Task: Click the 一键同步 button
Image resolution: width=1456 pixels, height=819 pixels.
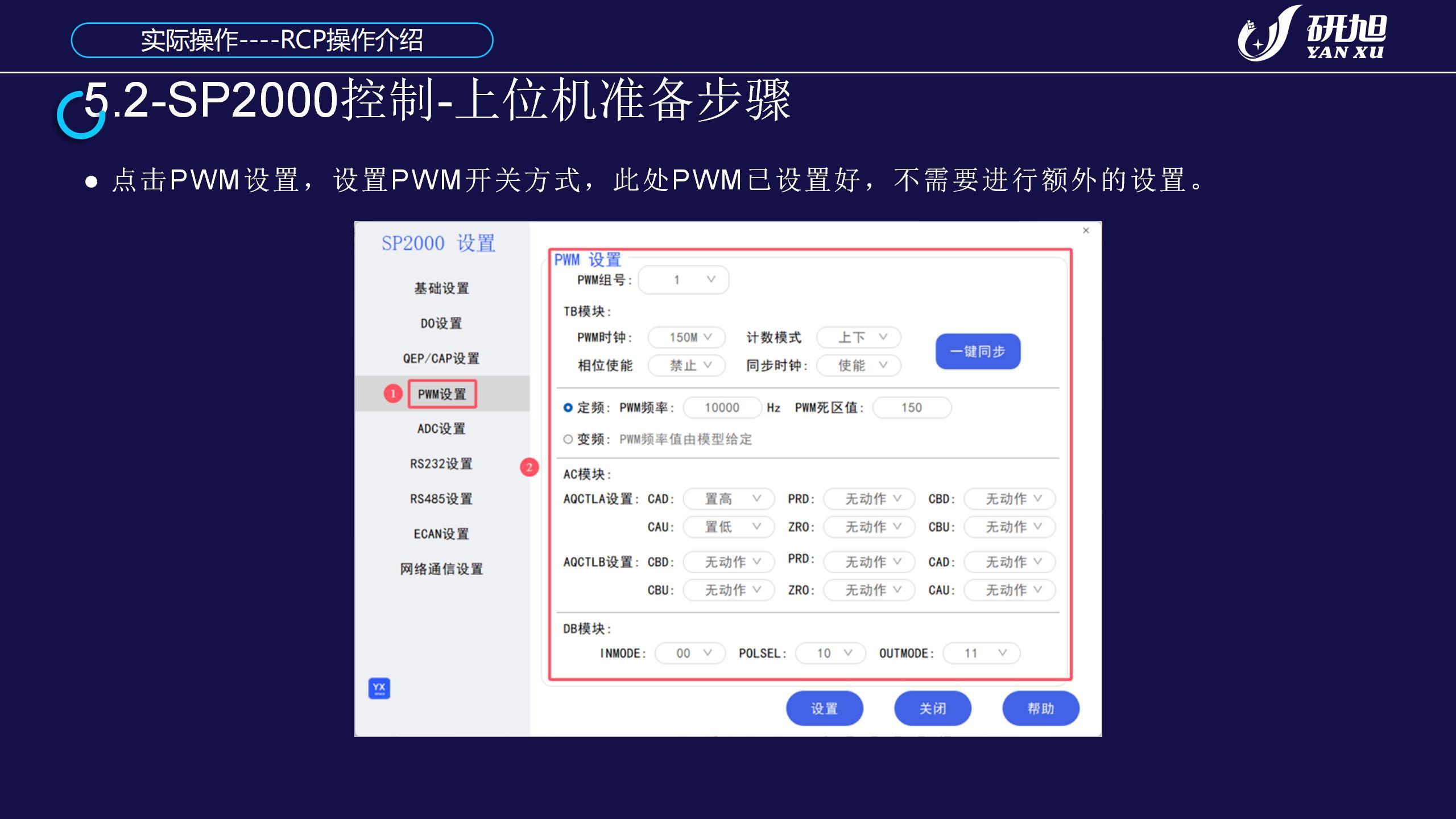Action: click(978, 351)
